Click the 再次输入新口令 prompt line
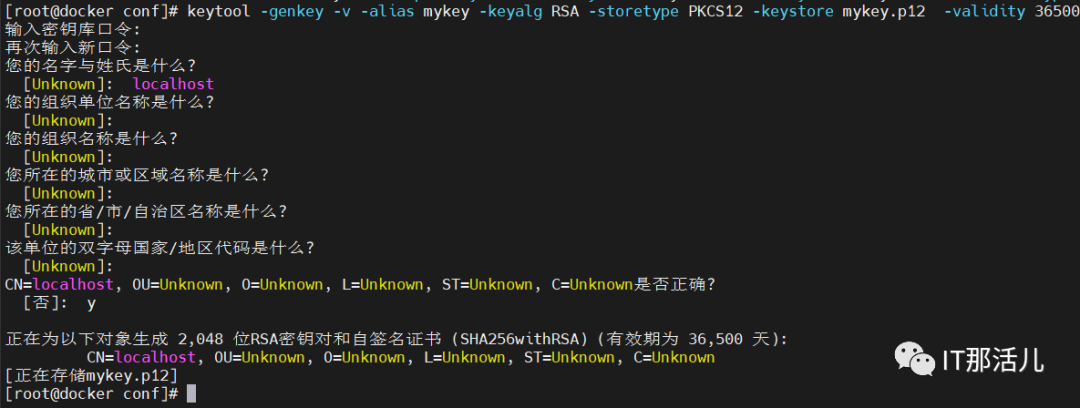Screen dimensions: 1080x408 tap(72, 47)
